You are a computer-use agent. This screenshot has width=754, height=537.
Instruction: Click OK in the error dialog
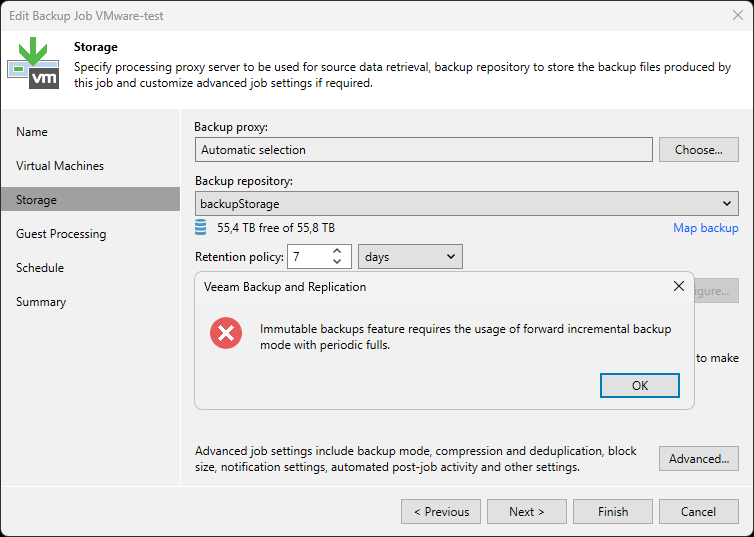tap(640, 386)
